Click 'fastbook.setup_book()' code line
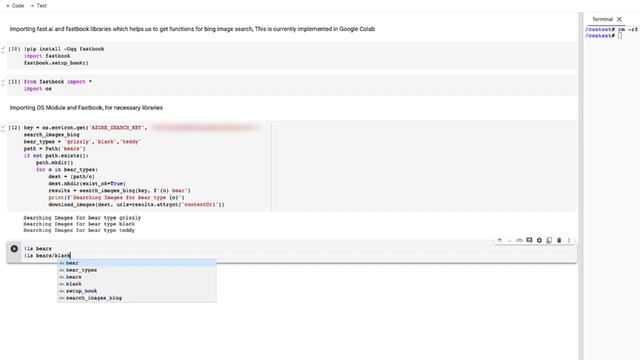The width and height of the screenshot is (640, 360). point(56,63)
